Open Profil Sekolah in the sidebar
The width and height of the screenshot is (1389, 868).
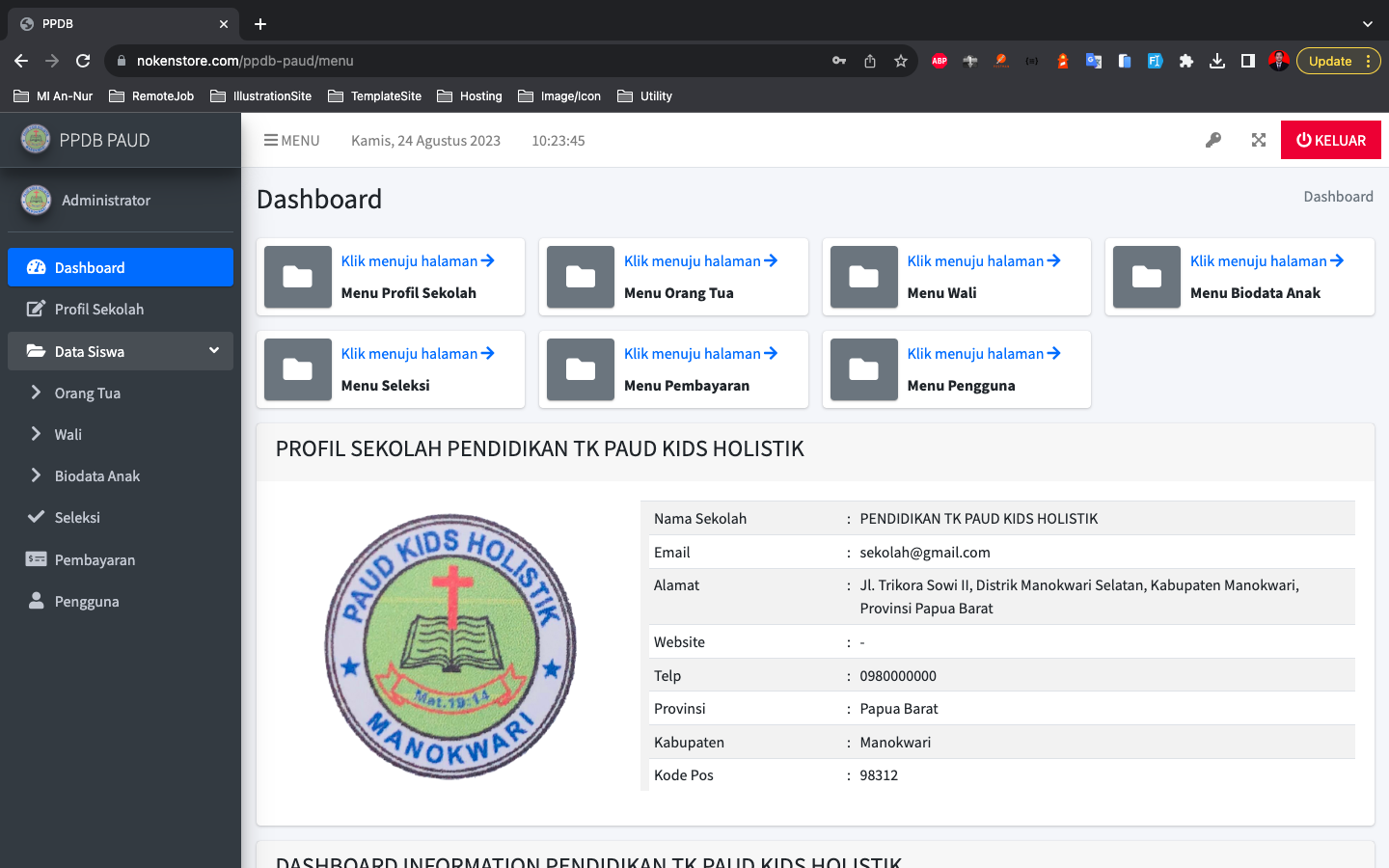coord(98,309)
